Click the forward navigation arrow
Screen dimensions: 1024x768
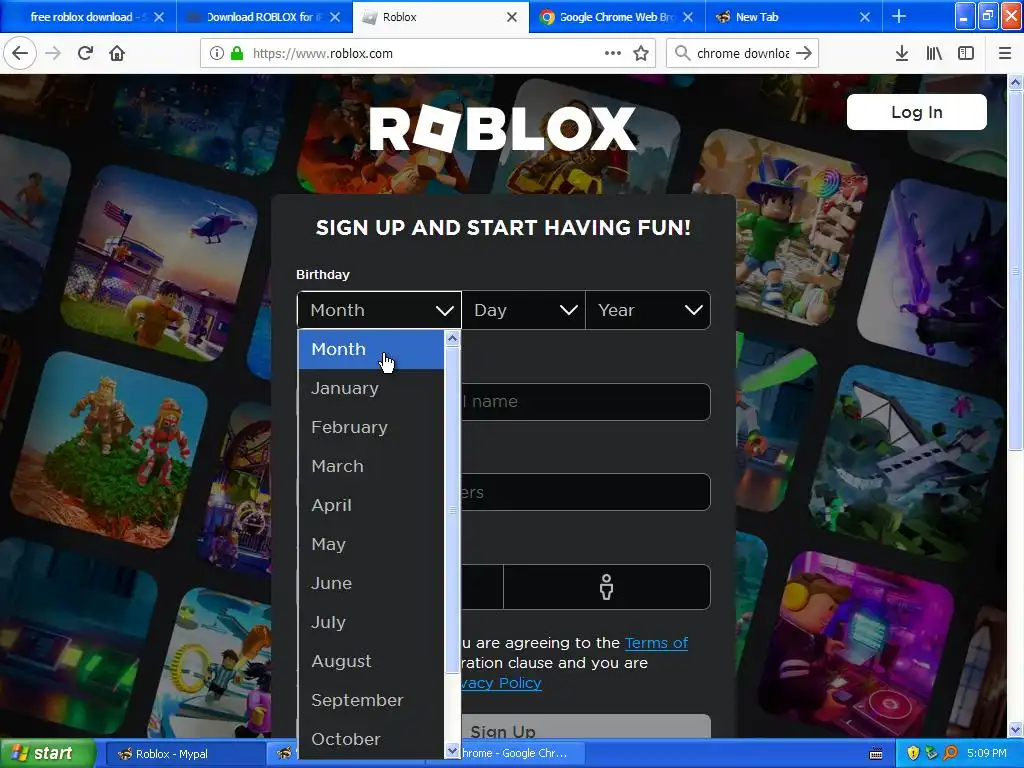click(x=53, y=53)
